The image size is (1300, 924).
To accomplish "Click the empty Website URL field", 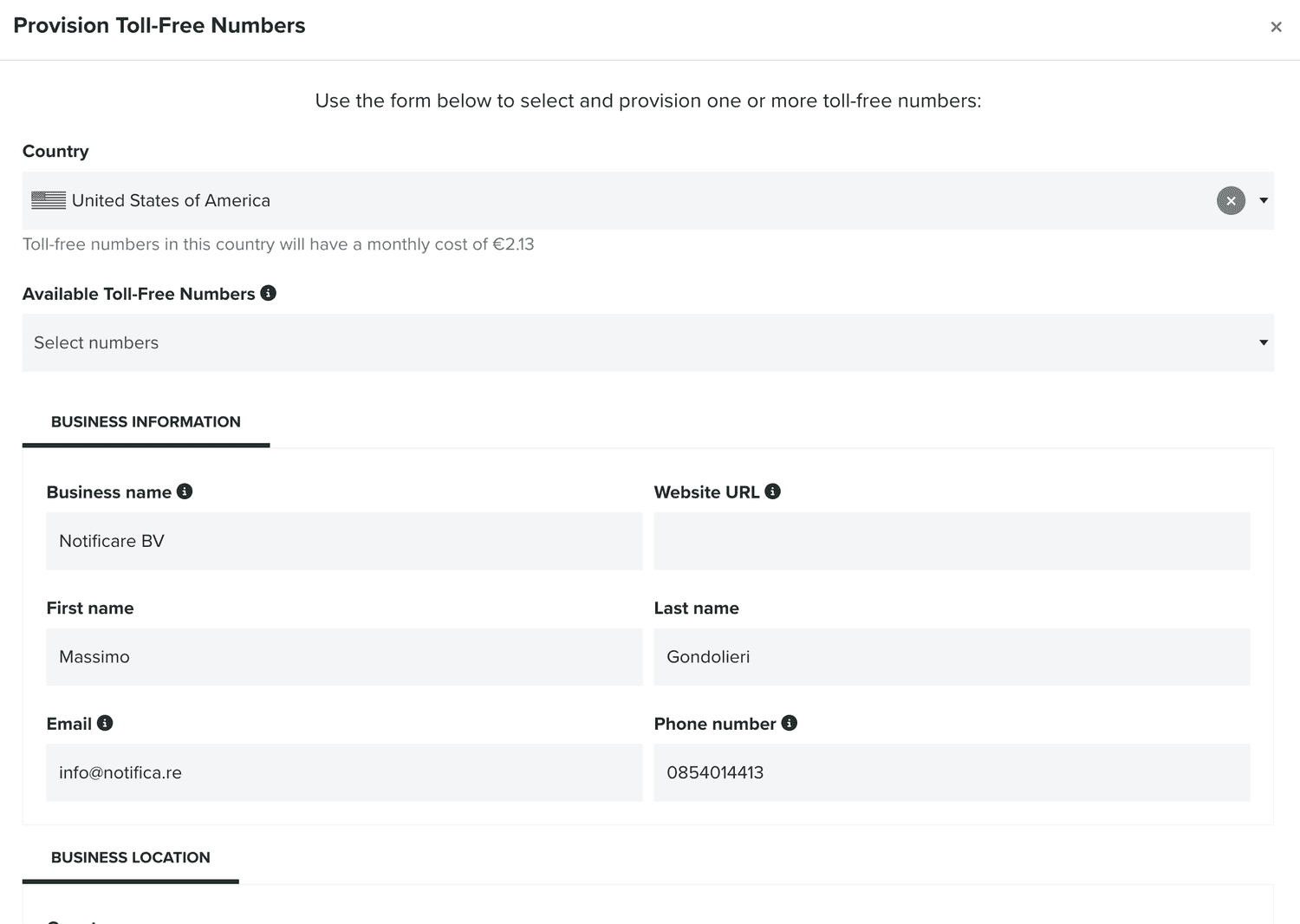I will coord(952,541).
